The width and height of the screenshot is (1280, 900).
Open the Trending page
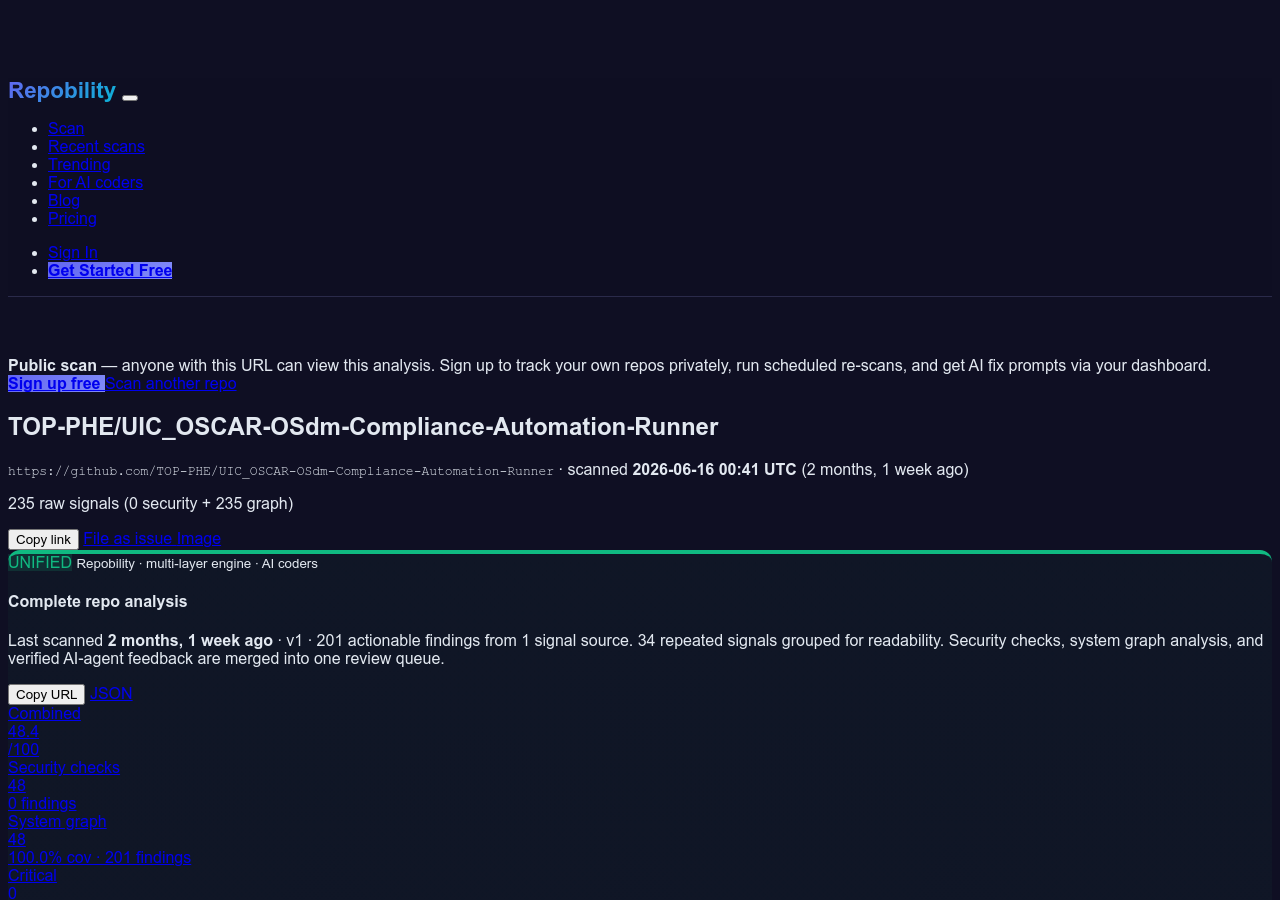(79, 164)
